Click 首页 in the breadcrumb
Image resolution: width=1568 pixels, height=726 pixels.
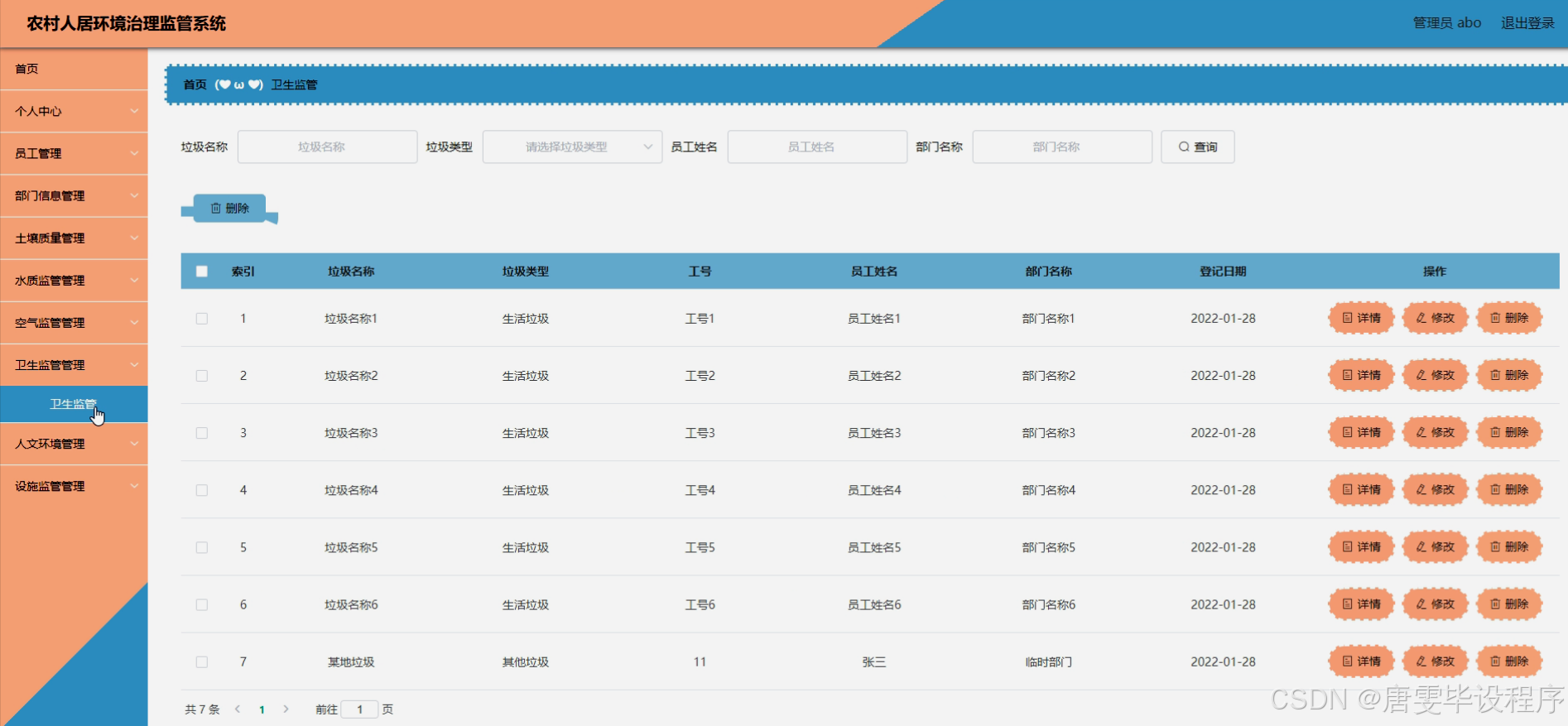195,84
